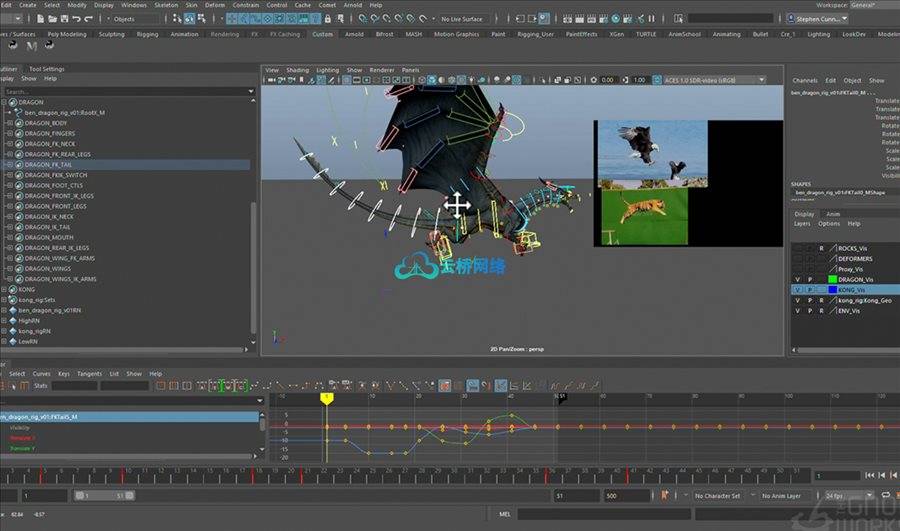900x531 pixels.
Task: Toggle visibility V for DRAGON_Vis layer
Action: (797, 280)
